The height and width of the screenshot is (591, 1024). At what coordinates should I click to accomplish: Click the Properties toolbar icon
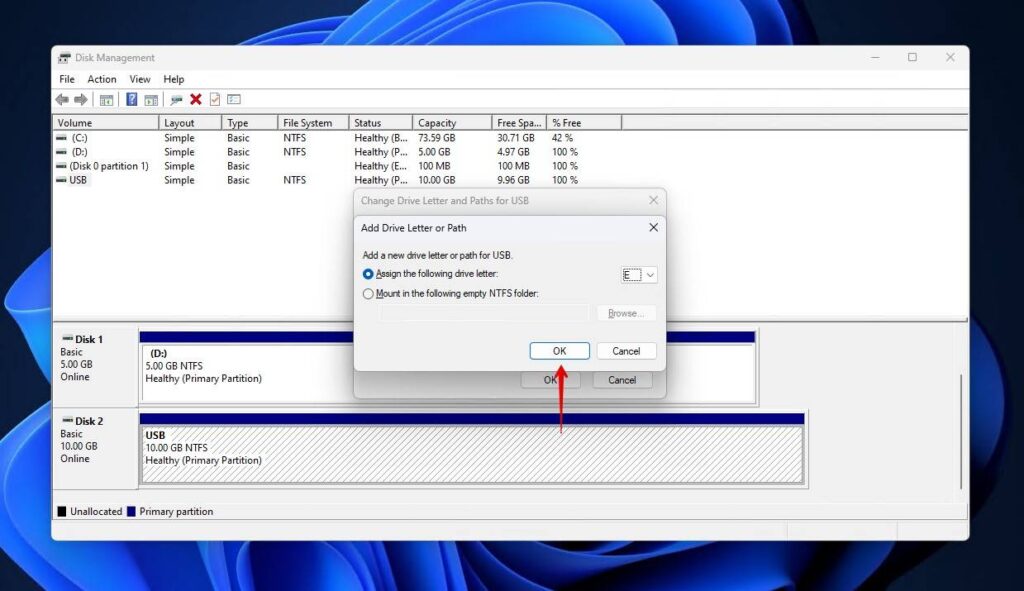pyautogui.click(x=233, y=99)
